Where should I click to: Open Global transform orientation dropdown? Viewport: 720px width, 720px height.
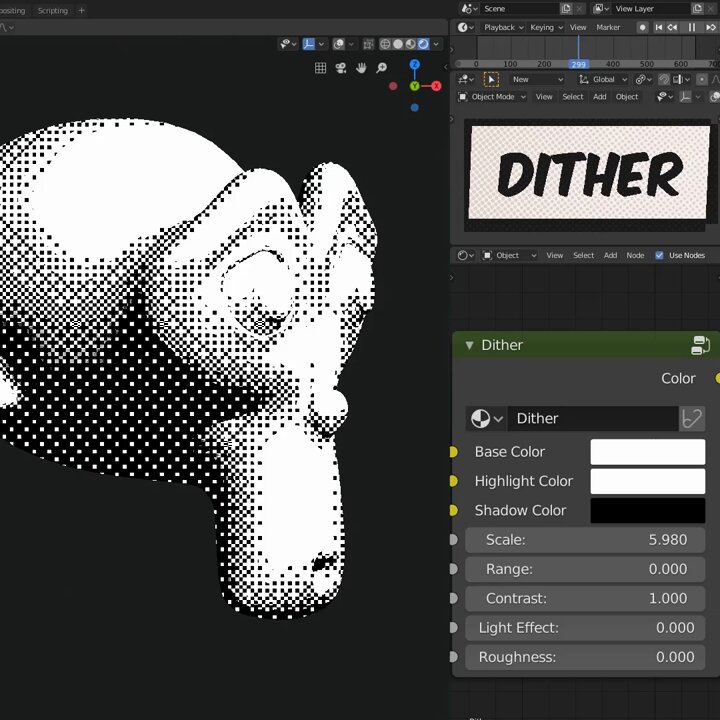coord(603,79)
